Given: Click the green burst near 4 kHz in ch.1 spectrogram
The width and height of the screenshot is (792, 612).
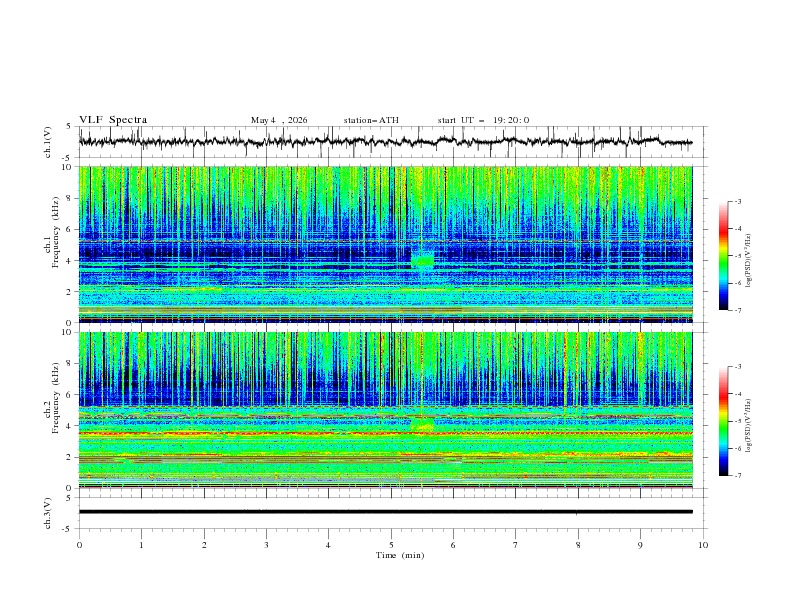Looking at the screenshot, I should click(423, 260).
